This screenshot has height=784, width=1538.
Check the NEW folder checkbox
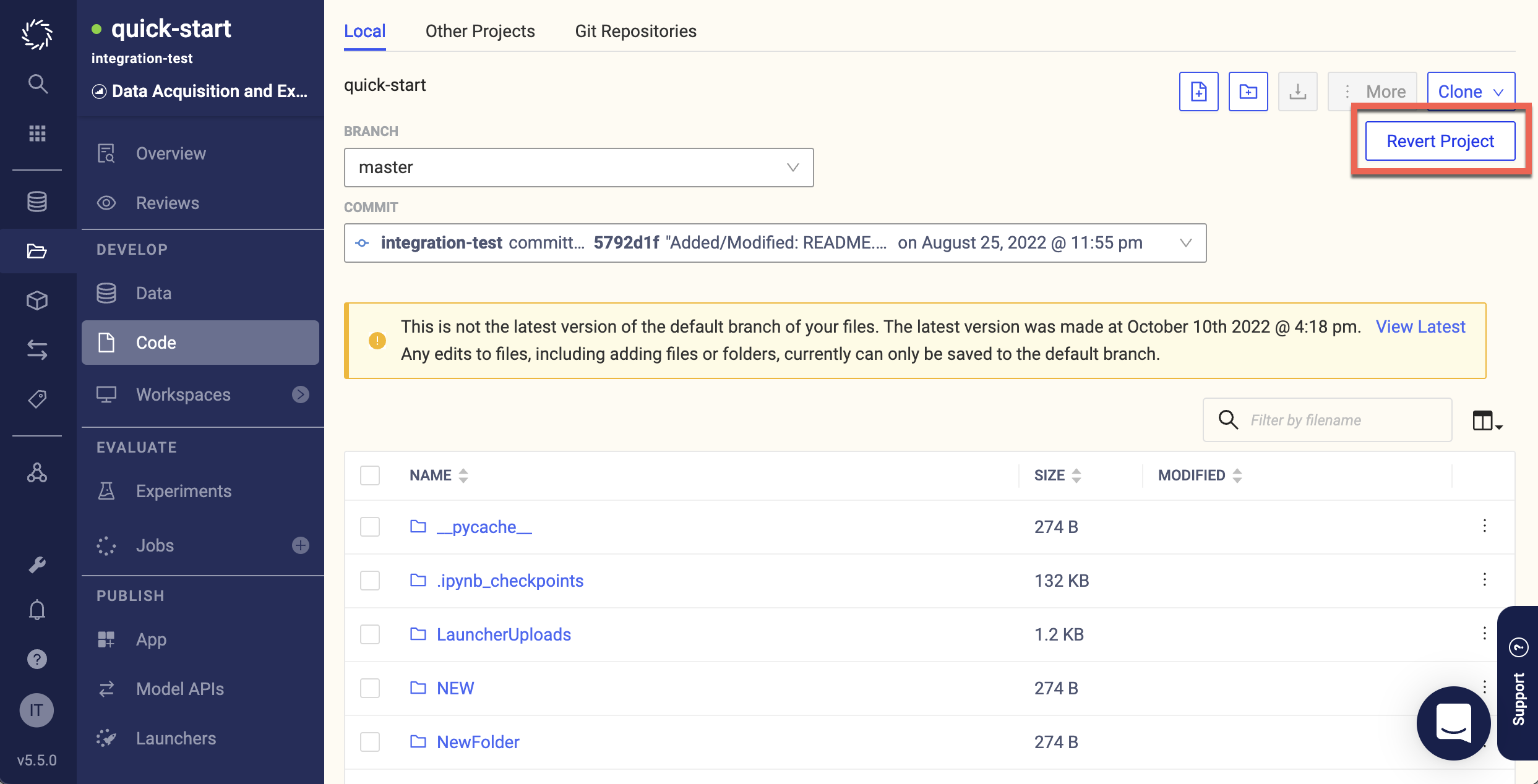point(370,688)
